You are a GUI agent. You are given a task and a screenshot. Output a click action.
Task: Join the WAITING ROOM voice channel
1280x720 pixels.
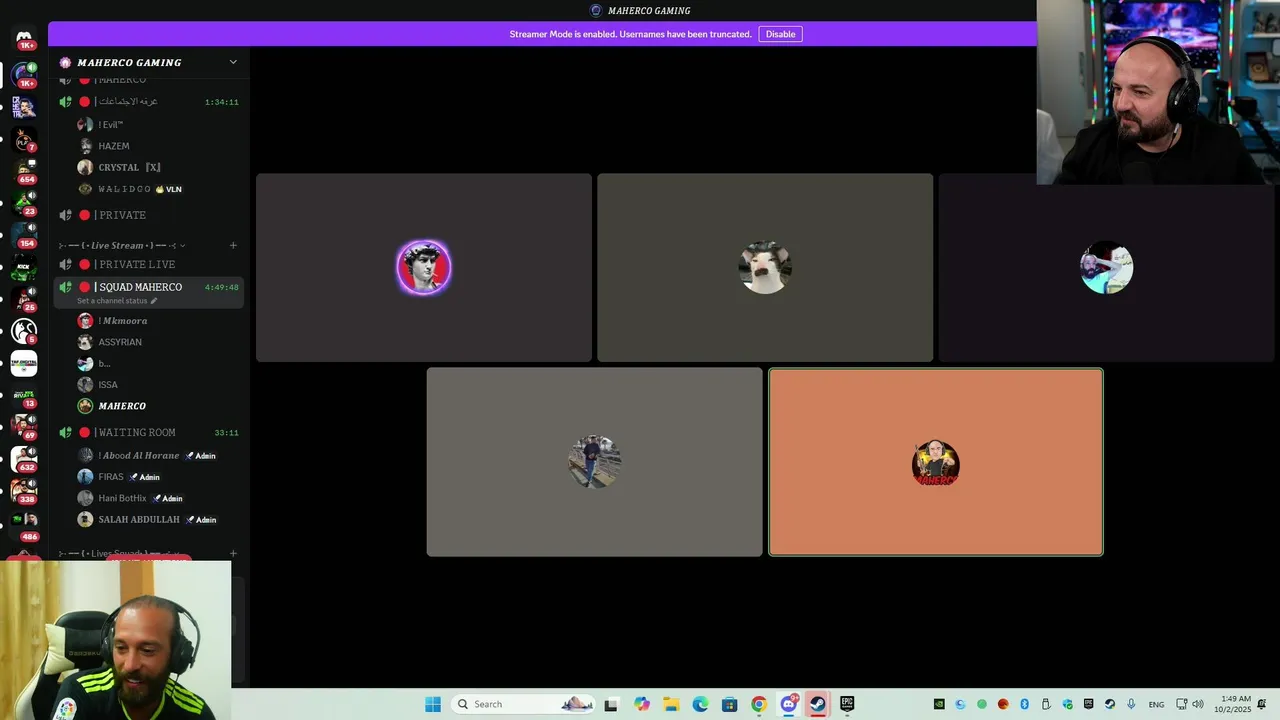point(148,432)
